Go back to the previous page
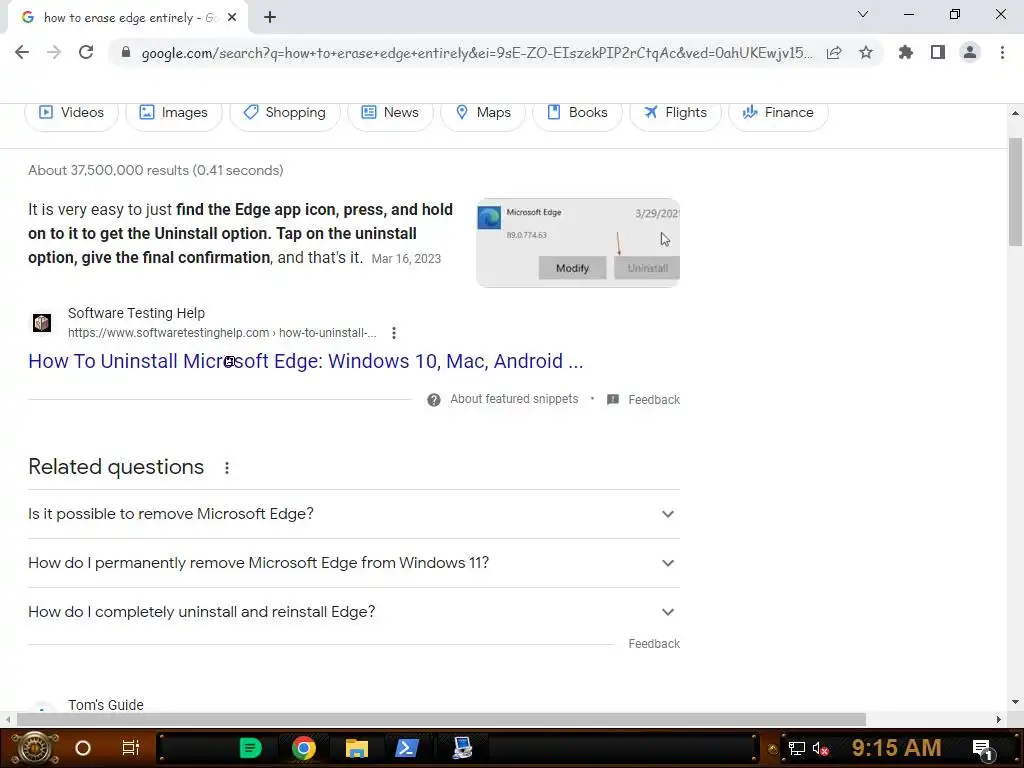This screenshot has height=768, width=1024. click(x=22, y=52)
